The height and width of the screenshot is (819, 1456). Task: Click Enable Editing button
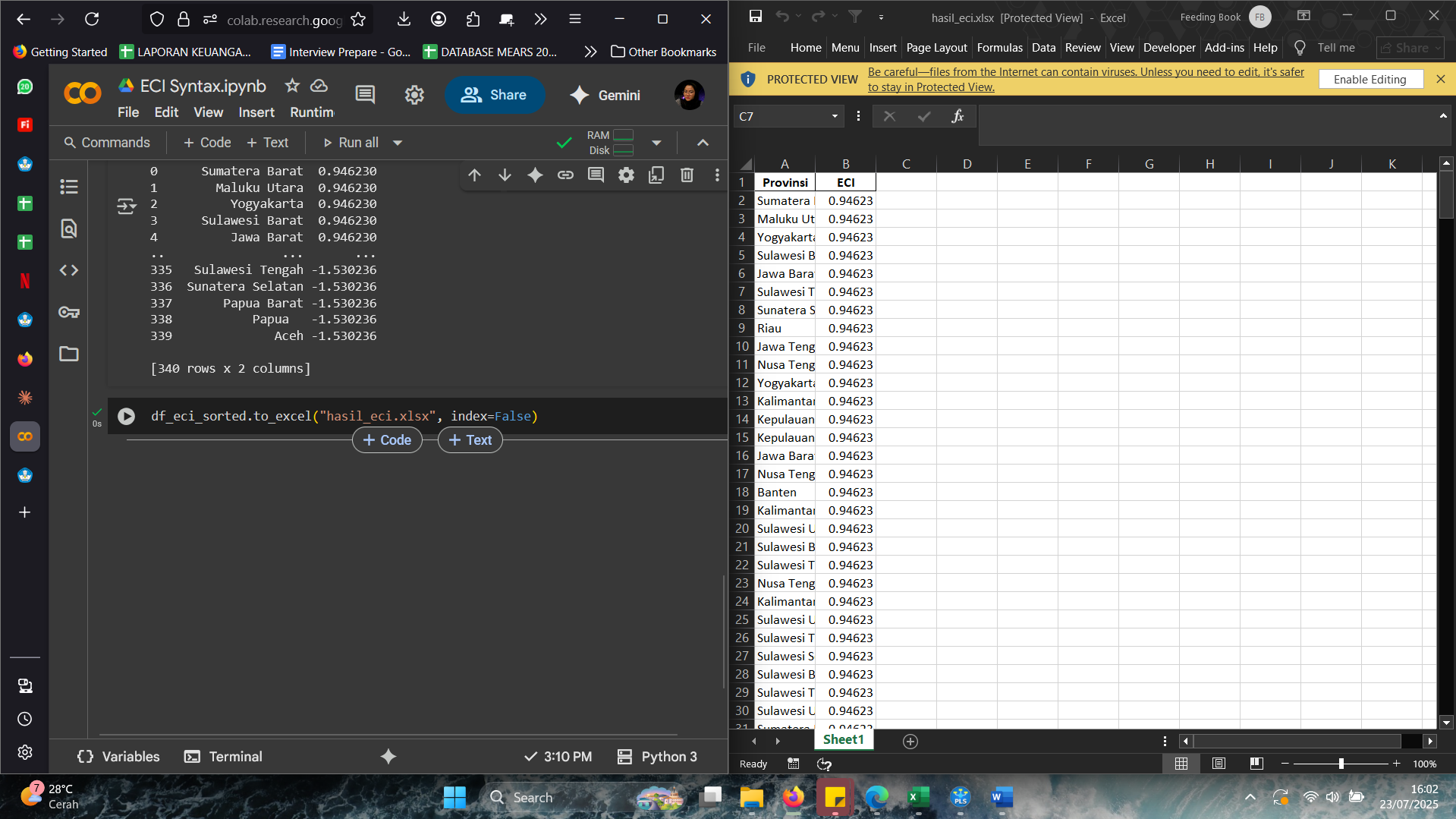(x=1370, y=80)
